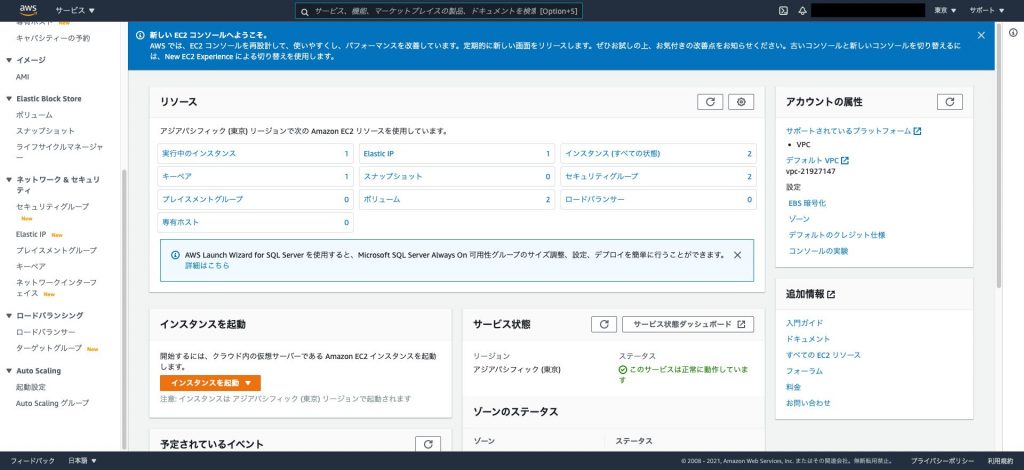Click the info icon in welcome banner
Viewport: 1024px width, 470px height.
coord(140,35)
